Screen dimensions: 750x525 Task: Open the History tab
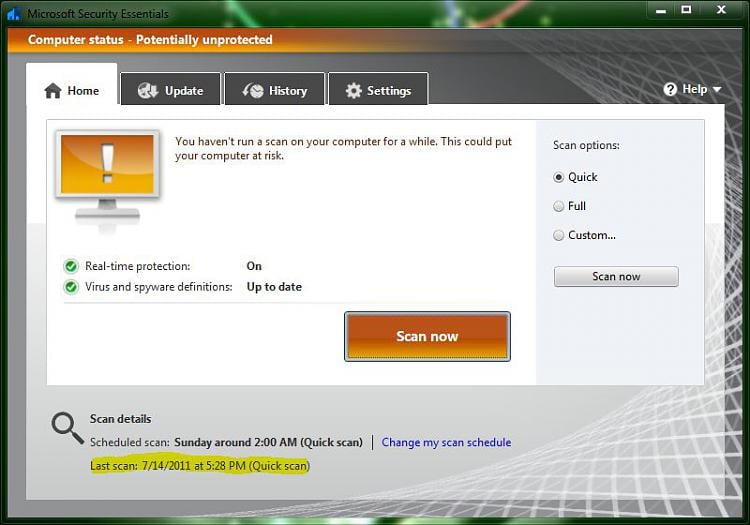[x=275, y=89]
